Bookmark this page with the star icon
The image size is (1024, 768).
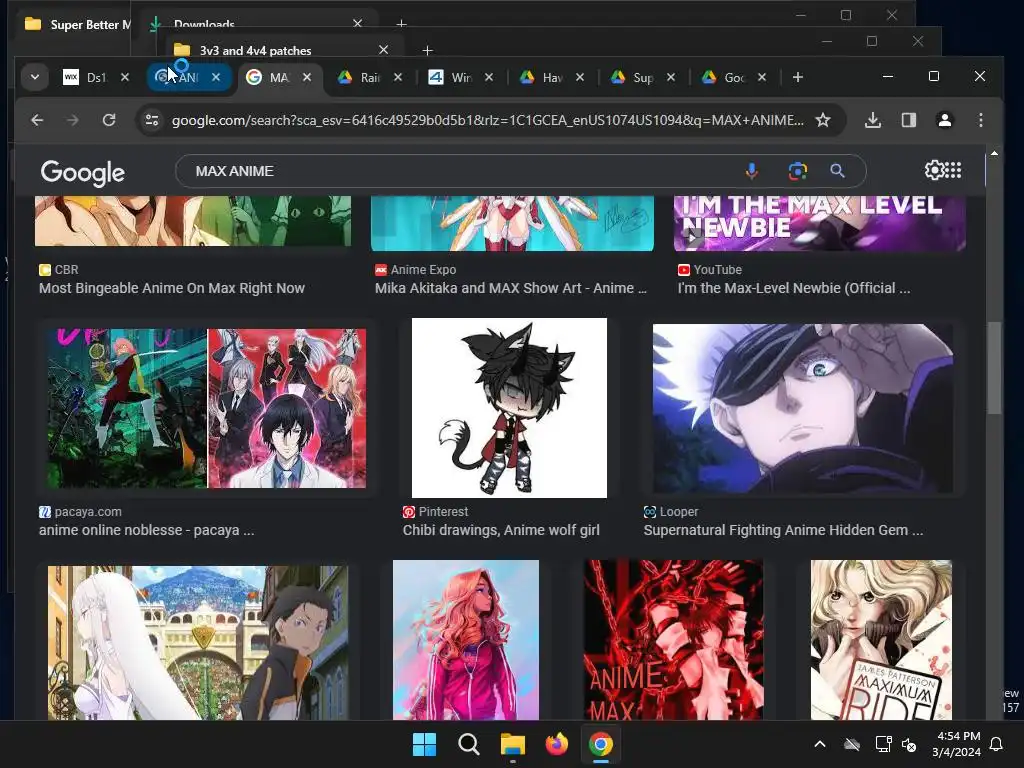(x=823, y=120)
